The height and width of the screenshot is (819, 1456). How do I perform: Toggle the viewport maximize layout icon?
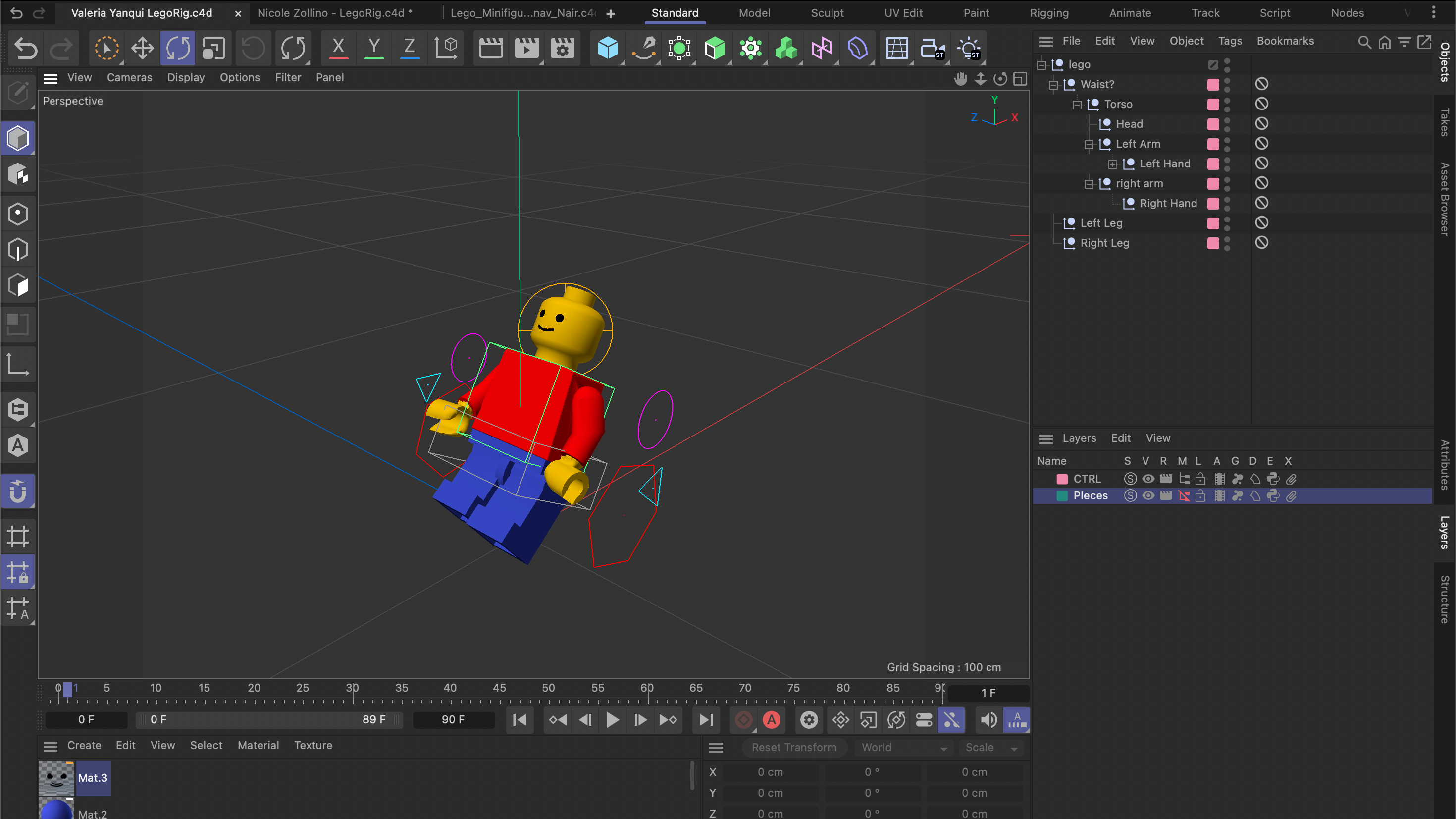coord(1020,79)
